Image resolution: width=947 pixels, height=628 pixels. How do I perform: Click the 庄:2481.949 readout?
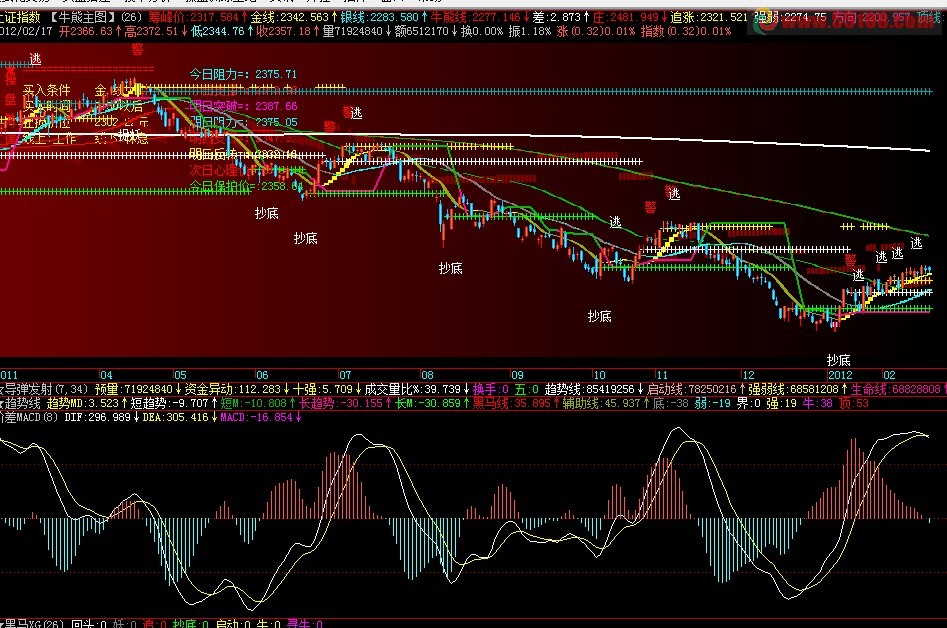point(630,18)
